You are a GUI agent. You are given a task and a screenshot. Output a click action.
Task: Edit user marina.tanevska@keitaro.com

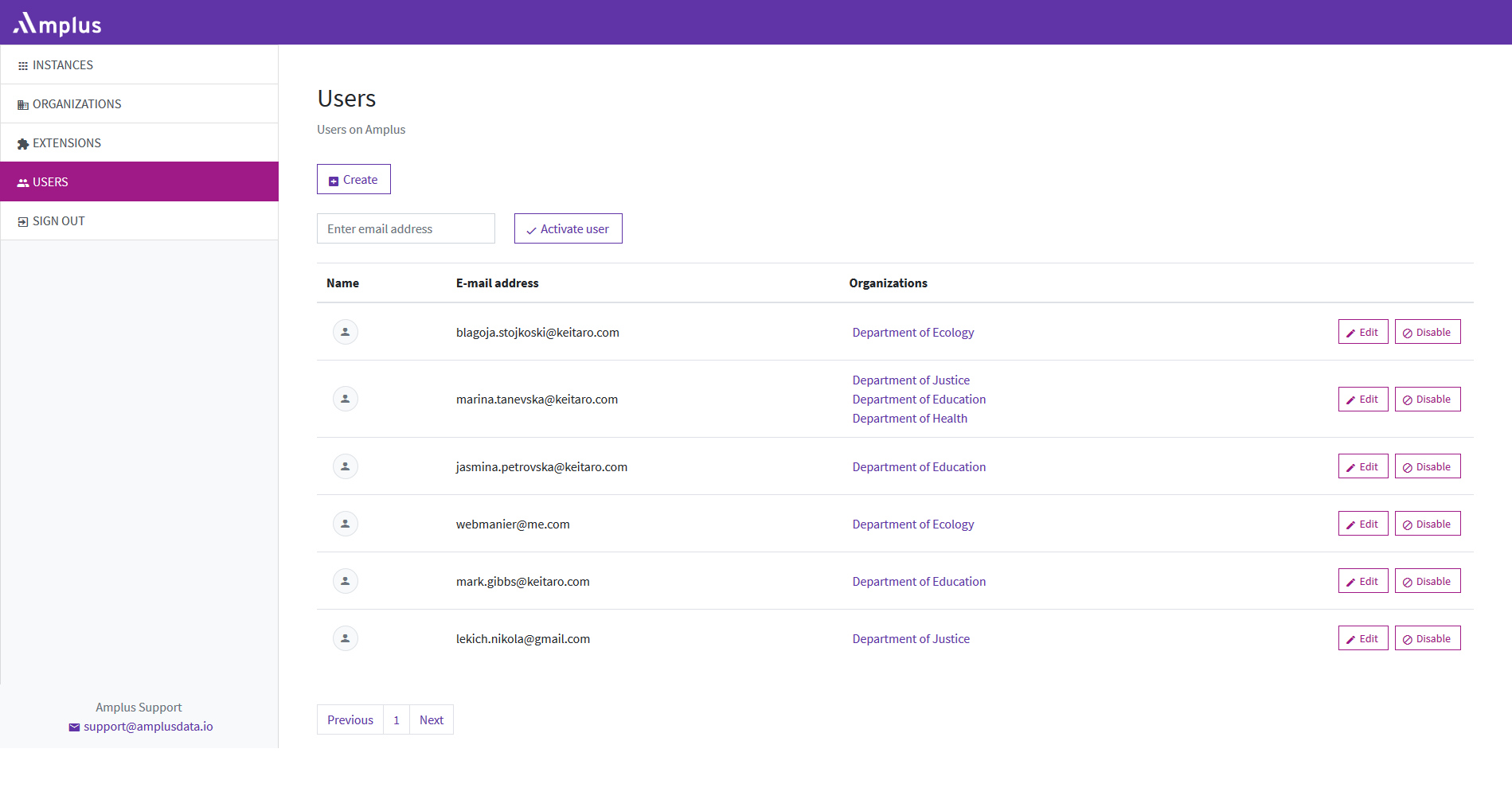pos(1363,399)
